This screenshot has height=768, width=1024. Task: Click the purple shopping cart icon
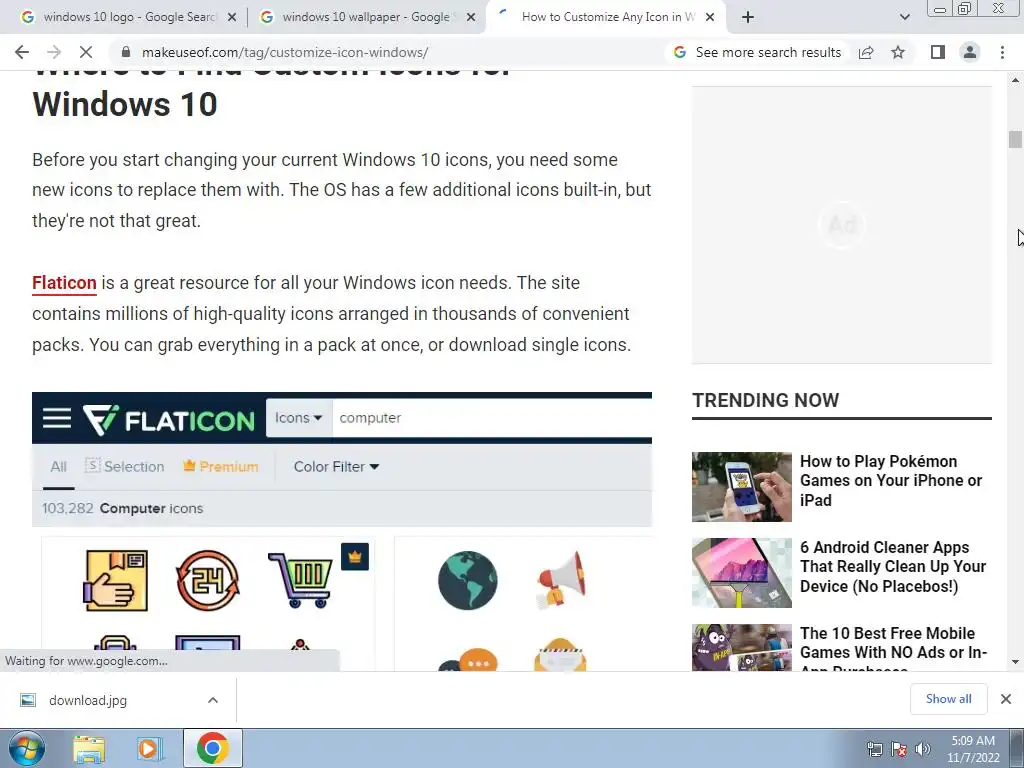(300, 581)
